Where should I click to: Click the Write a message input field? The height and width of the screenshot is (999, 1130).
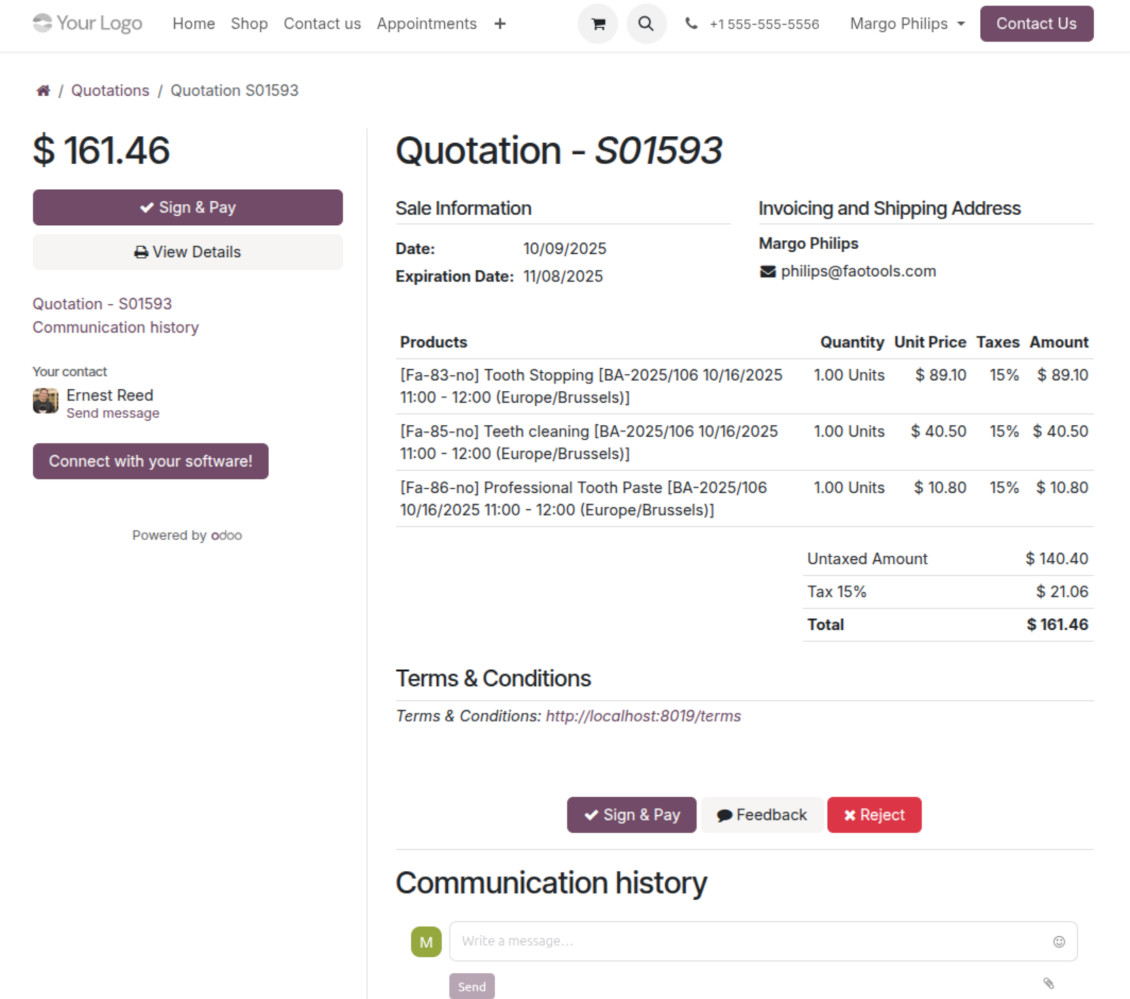click(x=750, y=941)
